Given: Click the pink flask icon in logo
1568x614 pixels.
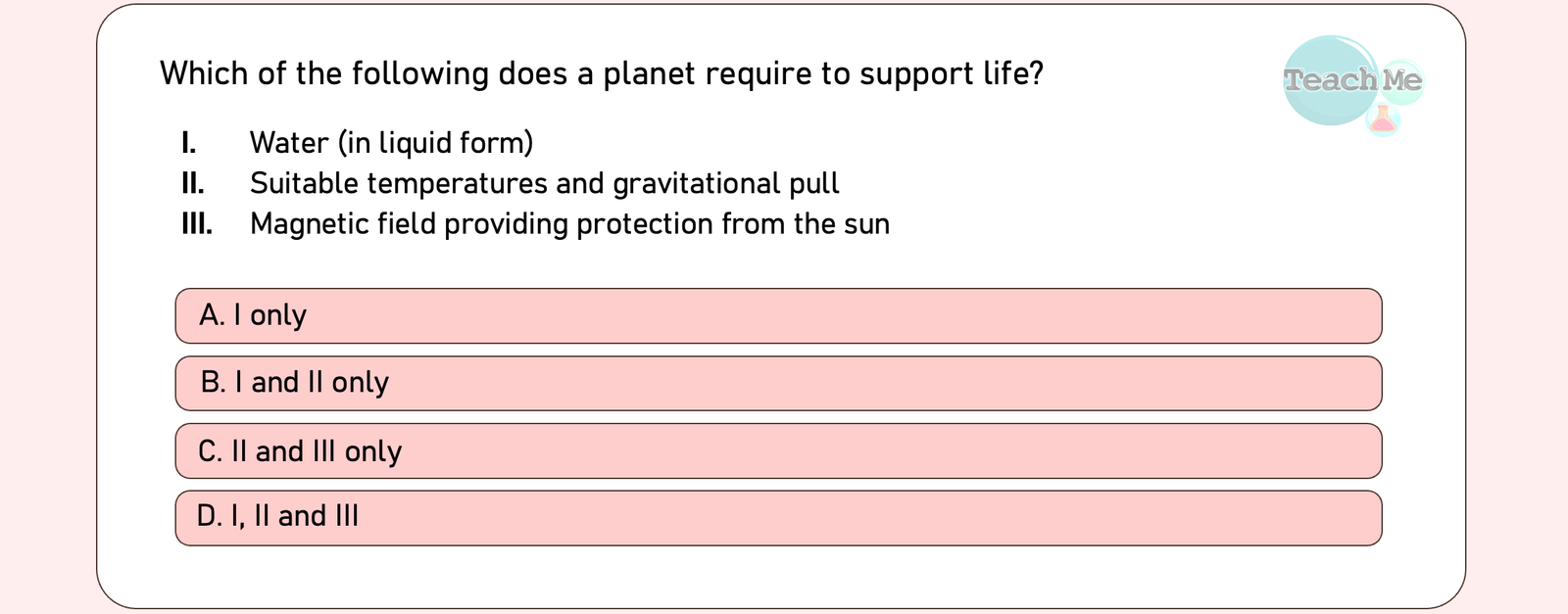Looking at the screenshot, I should click(1382, 119).
